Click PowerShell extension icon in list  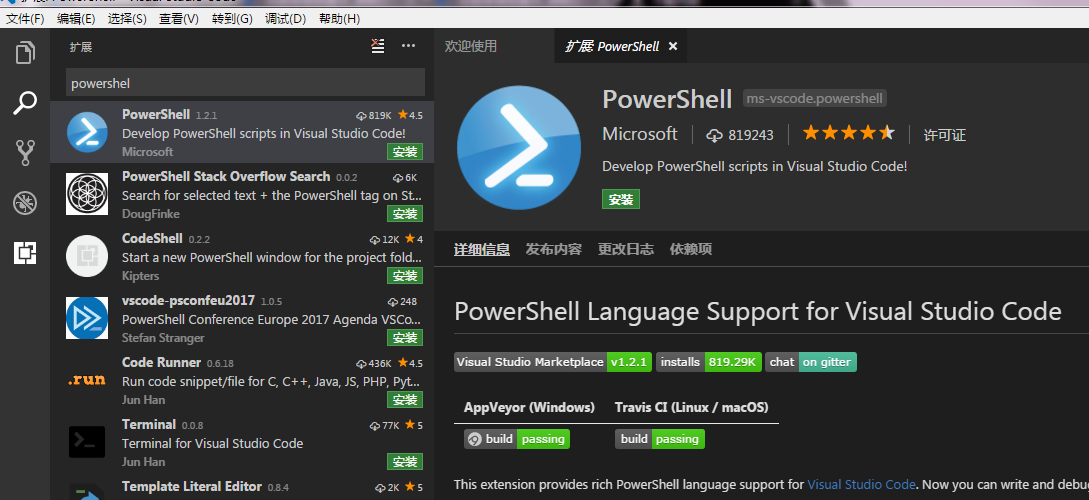[87, 132]
